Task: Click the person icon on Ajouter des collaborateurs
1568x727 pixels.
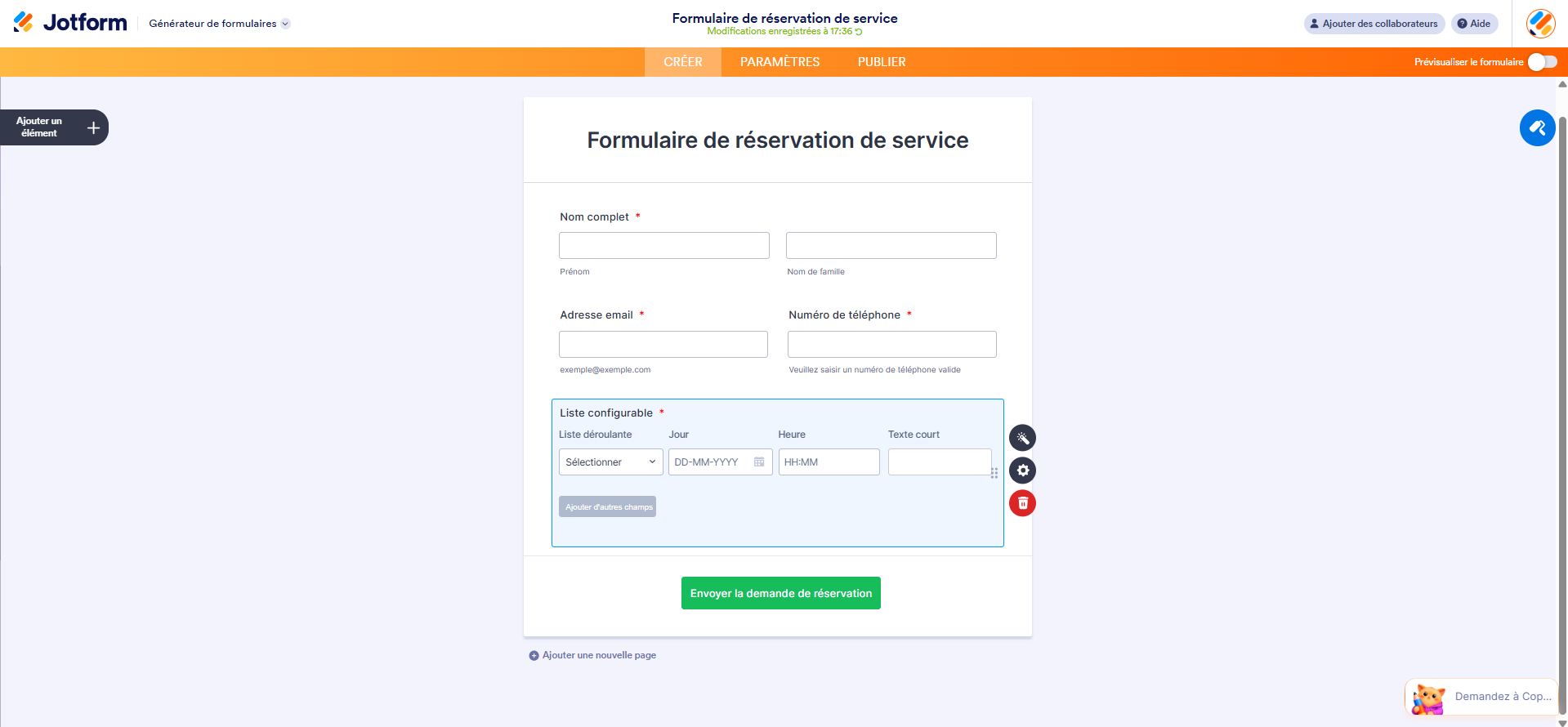Action: [x=1315, y=24]
